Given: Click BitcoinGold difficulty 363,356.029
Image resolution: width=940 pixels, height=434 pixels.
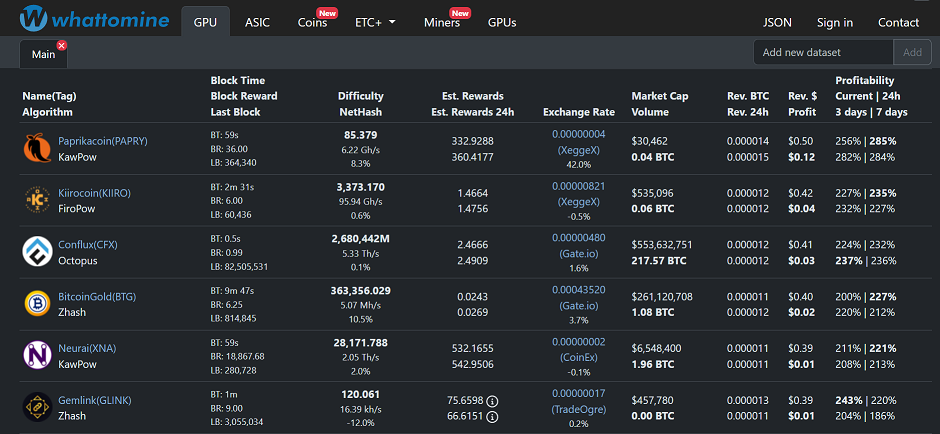Looking at the screenshot, I should tap(360, 291).
